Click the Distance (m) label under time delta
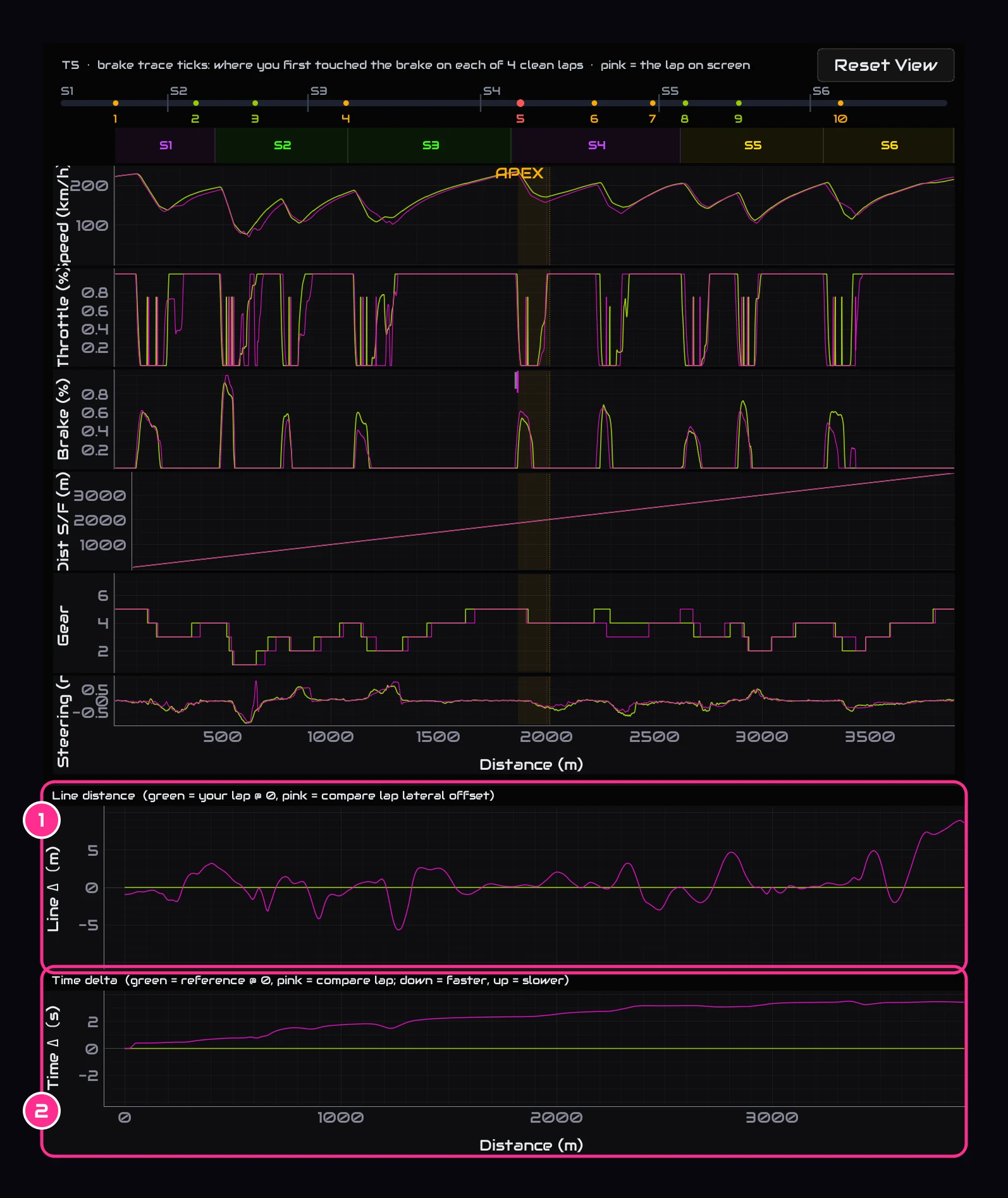Viewport: 1008px width, 1198px height. pos(531,1146)
